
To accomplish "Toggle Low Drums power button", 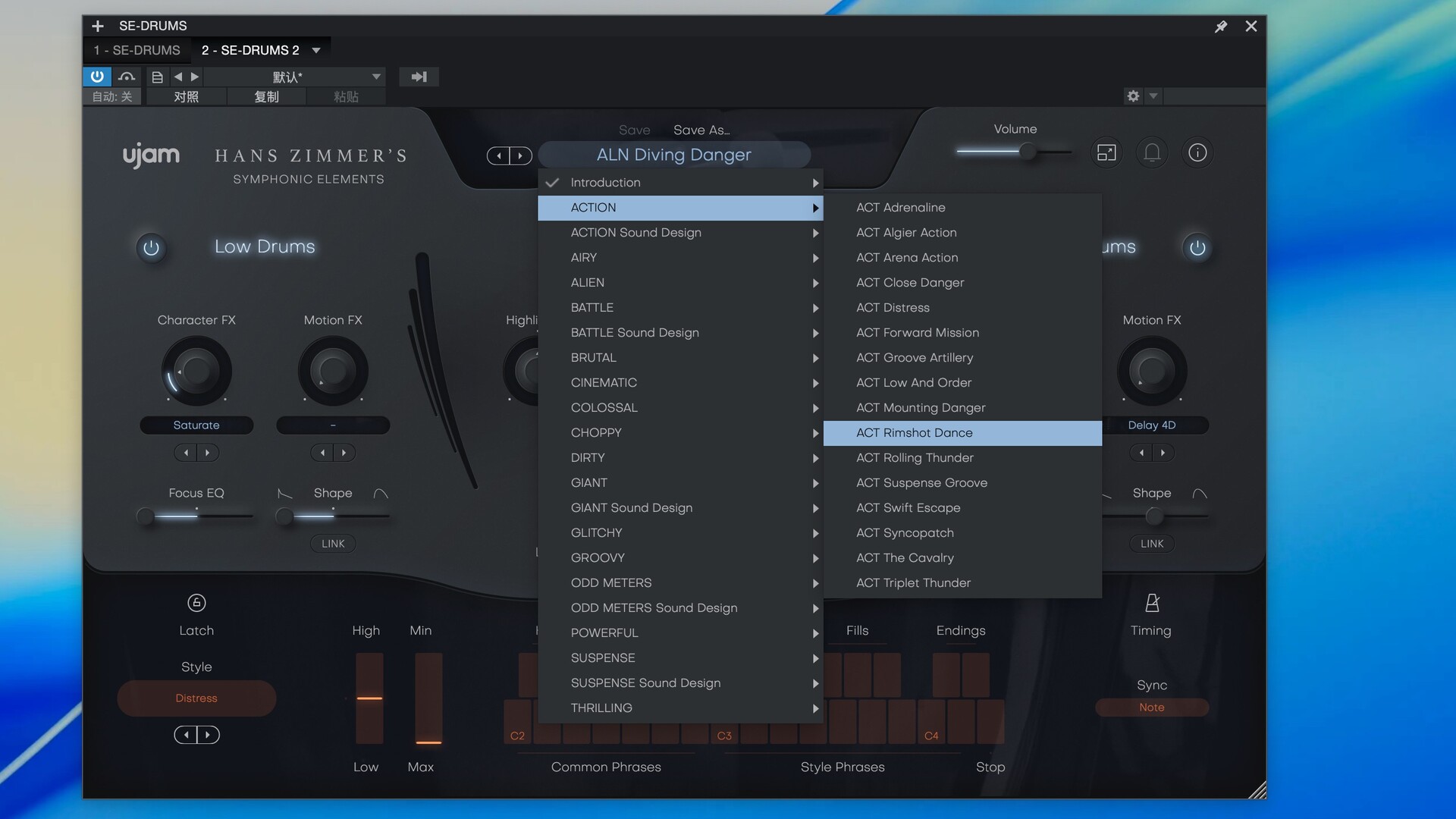I will (x=151, y=248).
